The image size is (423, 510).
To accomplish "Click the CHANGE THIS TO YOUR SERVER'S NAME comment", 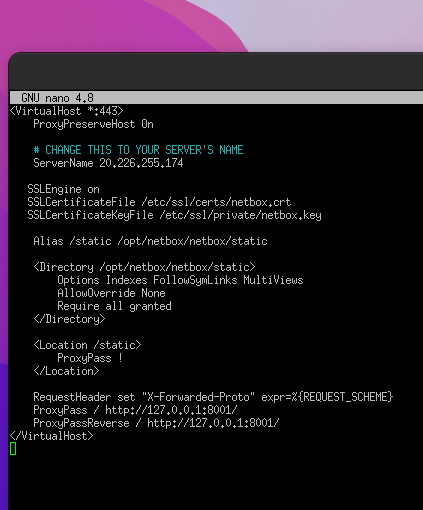I will [138, 150].
